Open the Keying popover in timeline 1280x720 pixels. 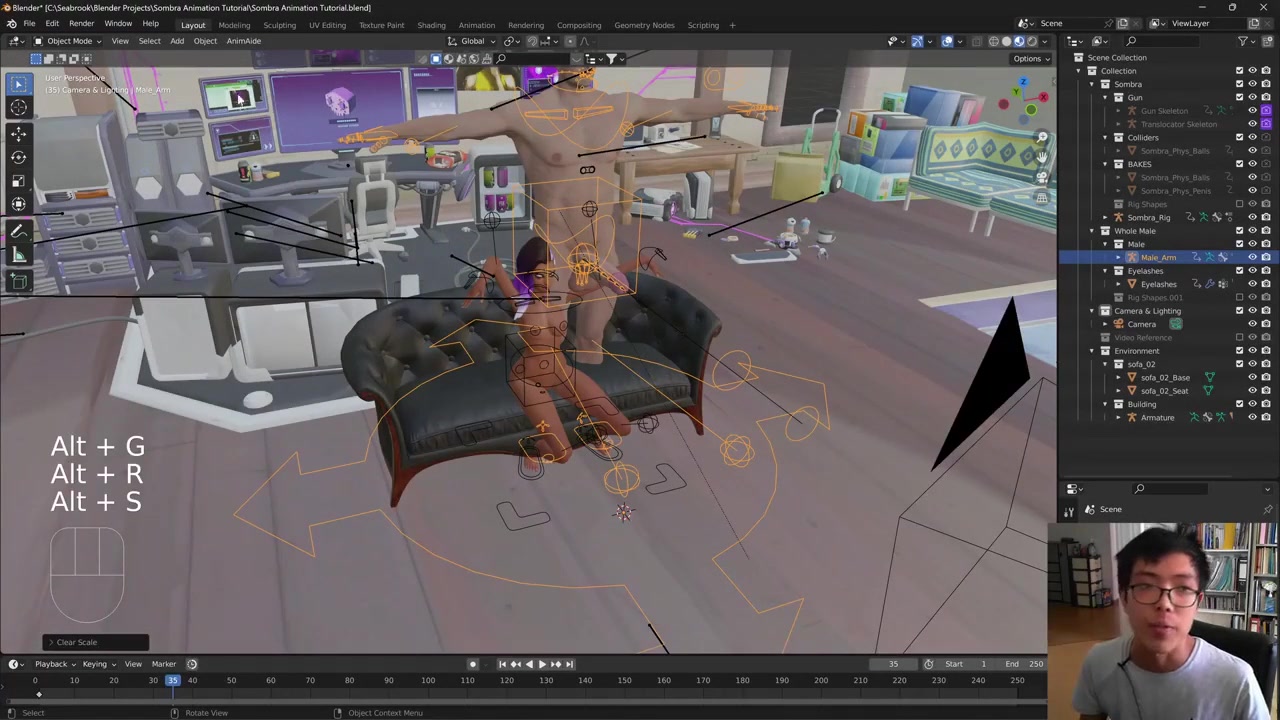coord(98,664)
